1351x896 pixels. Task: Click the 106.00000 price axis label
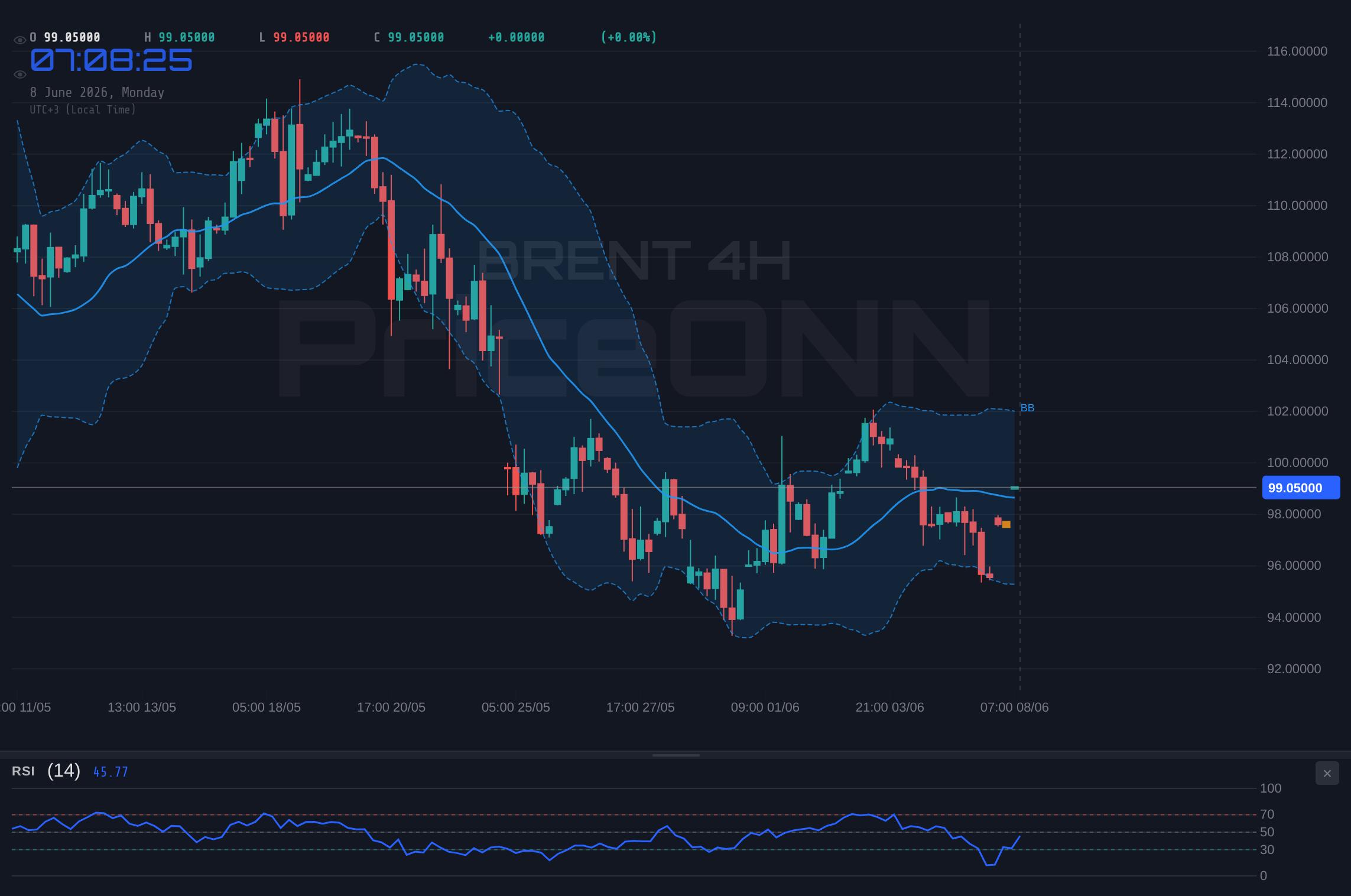coord(1297,309)
